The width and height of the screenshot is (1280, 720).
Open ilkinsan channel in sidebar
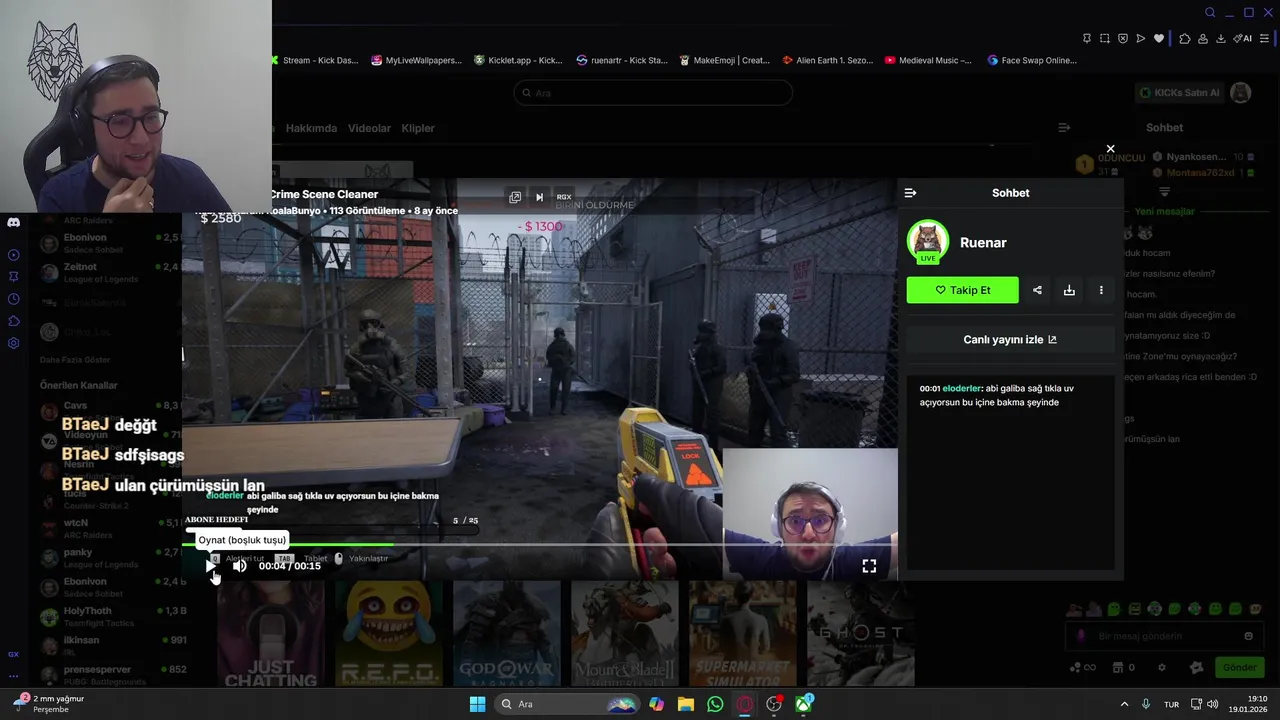tap(110, 645)
